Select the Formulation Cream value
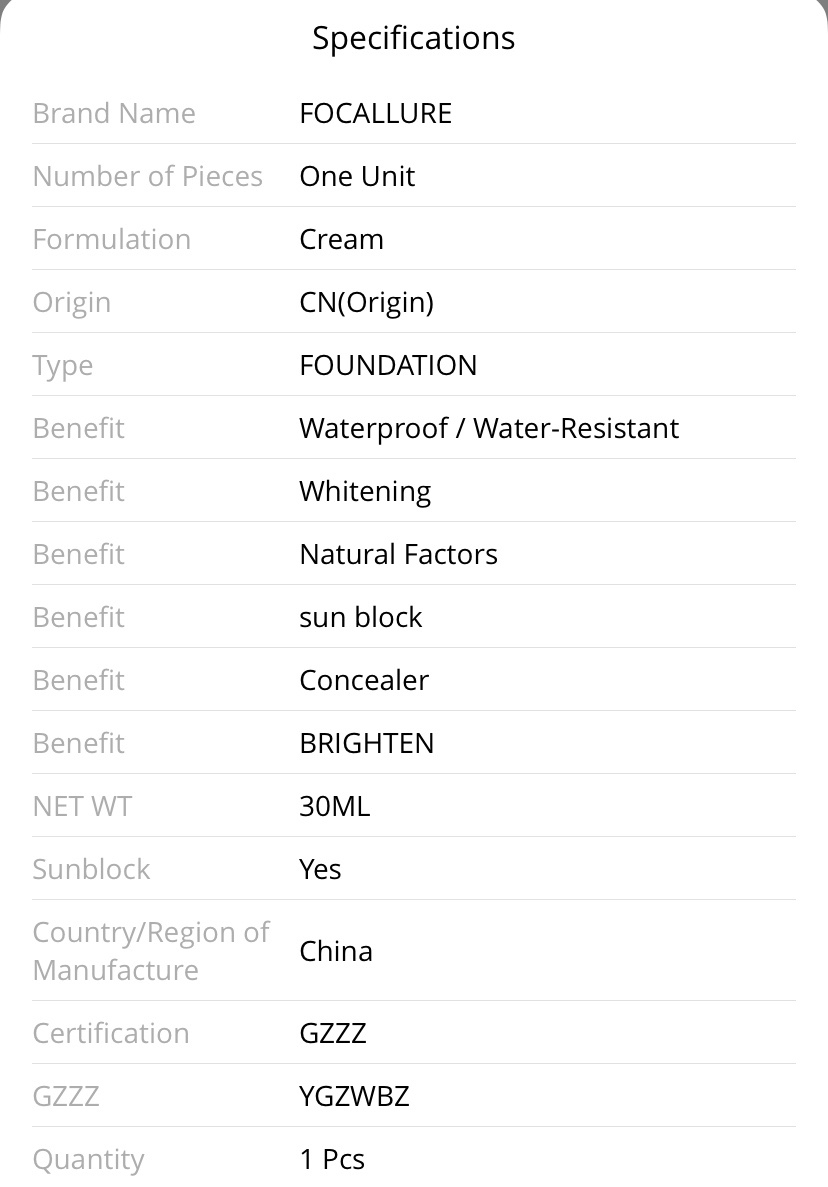 (341, 239)
